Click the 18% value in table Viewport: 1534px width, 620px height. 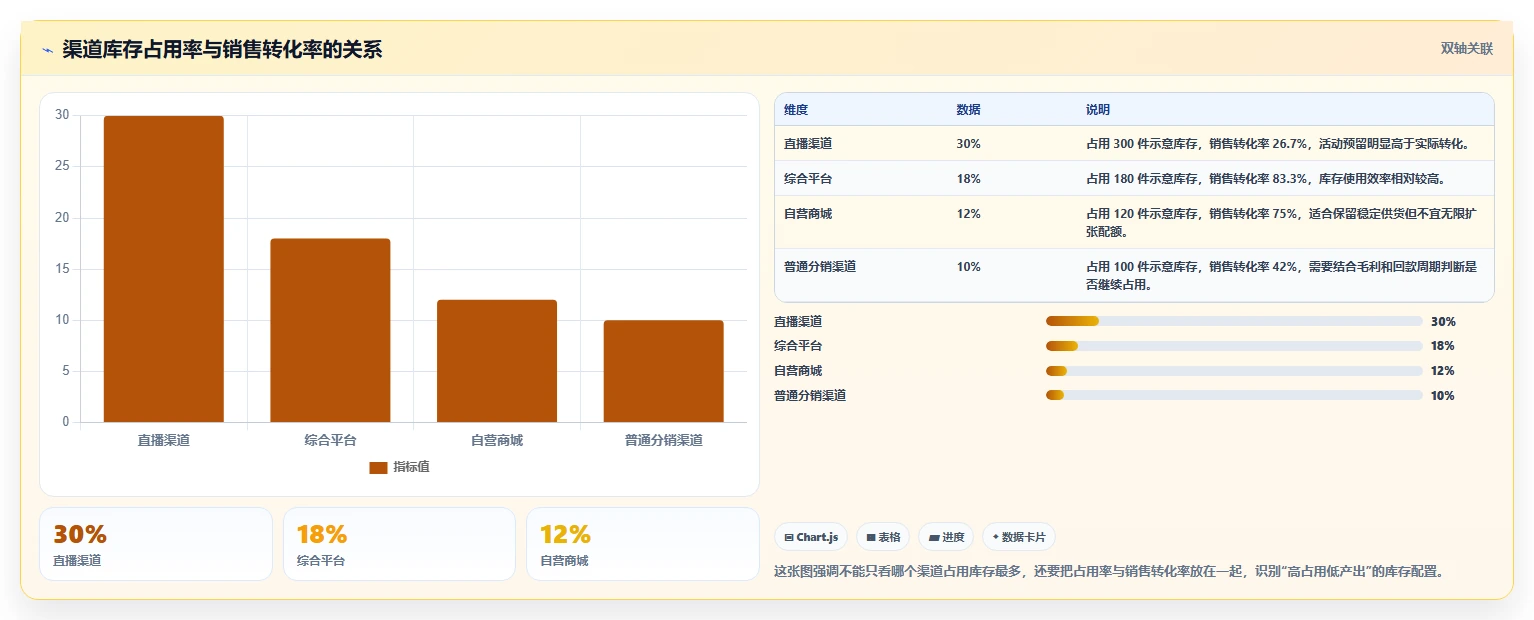pos(968,178)
